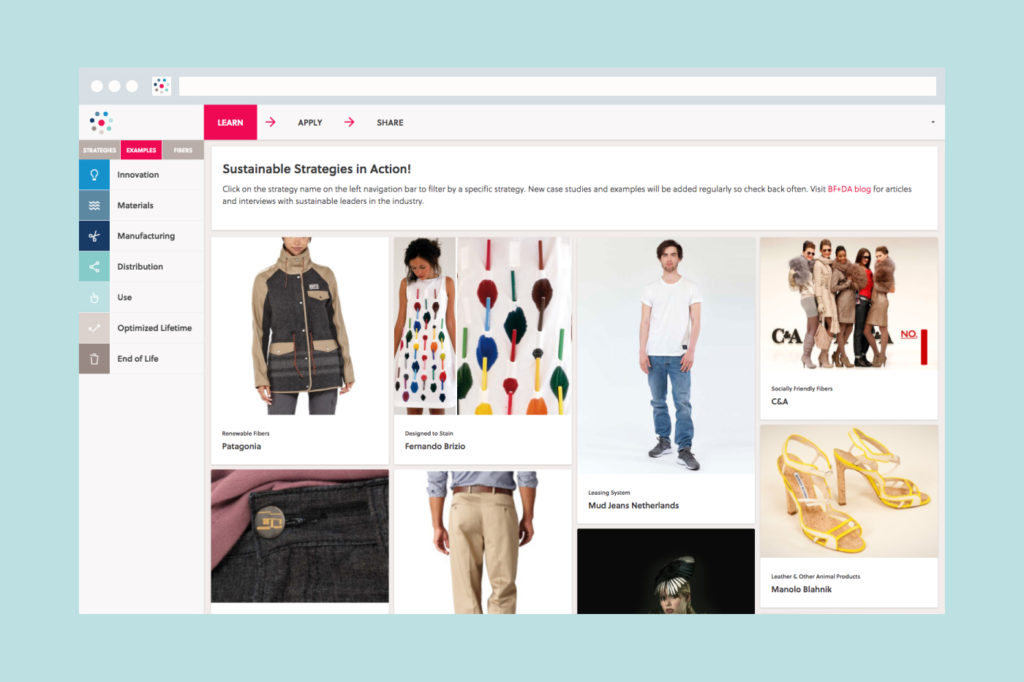Viewport: 1024px width, 682px height.
Task: Open the khaki trousers image
Action: 483,542
